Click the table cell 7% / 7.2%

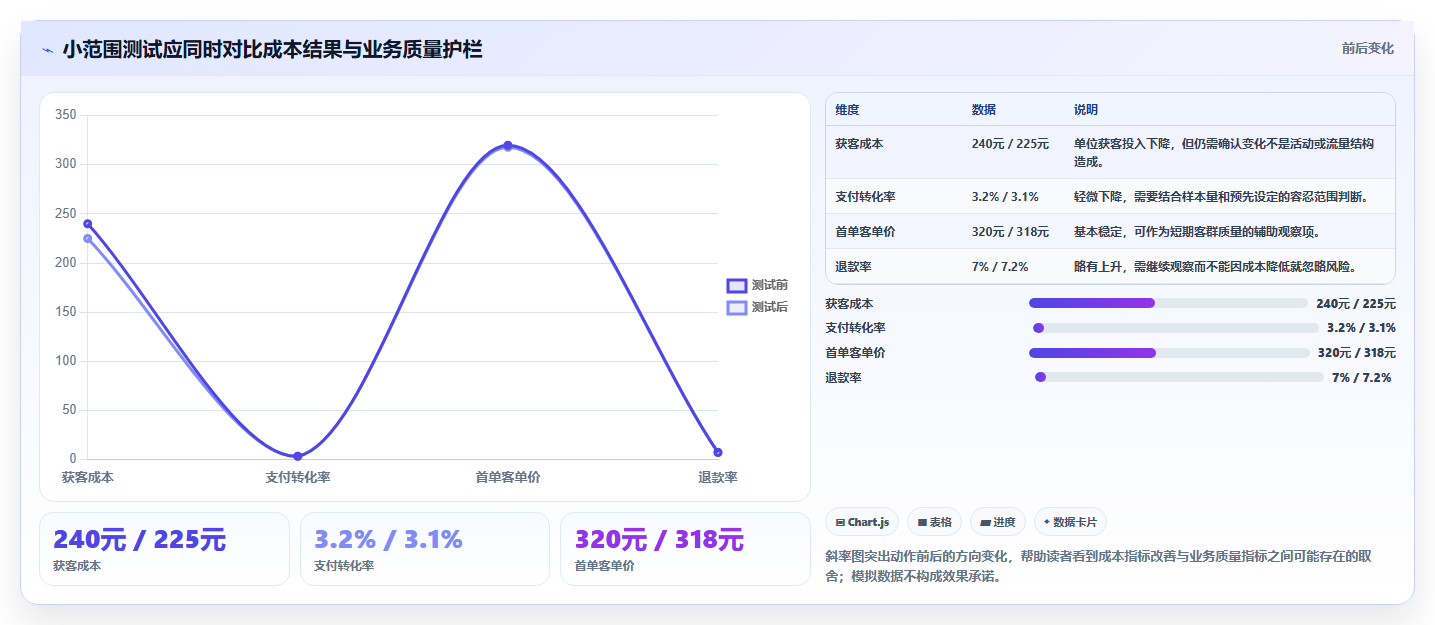point(1000,267)
